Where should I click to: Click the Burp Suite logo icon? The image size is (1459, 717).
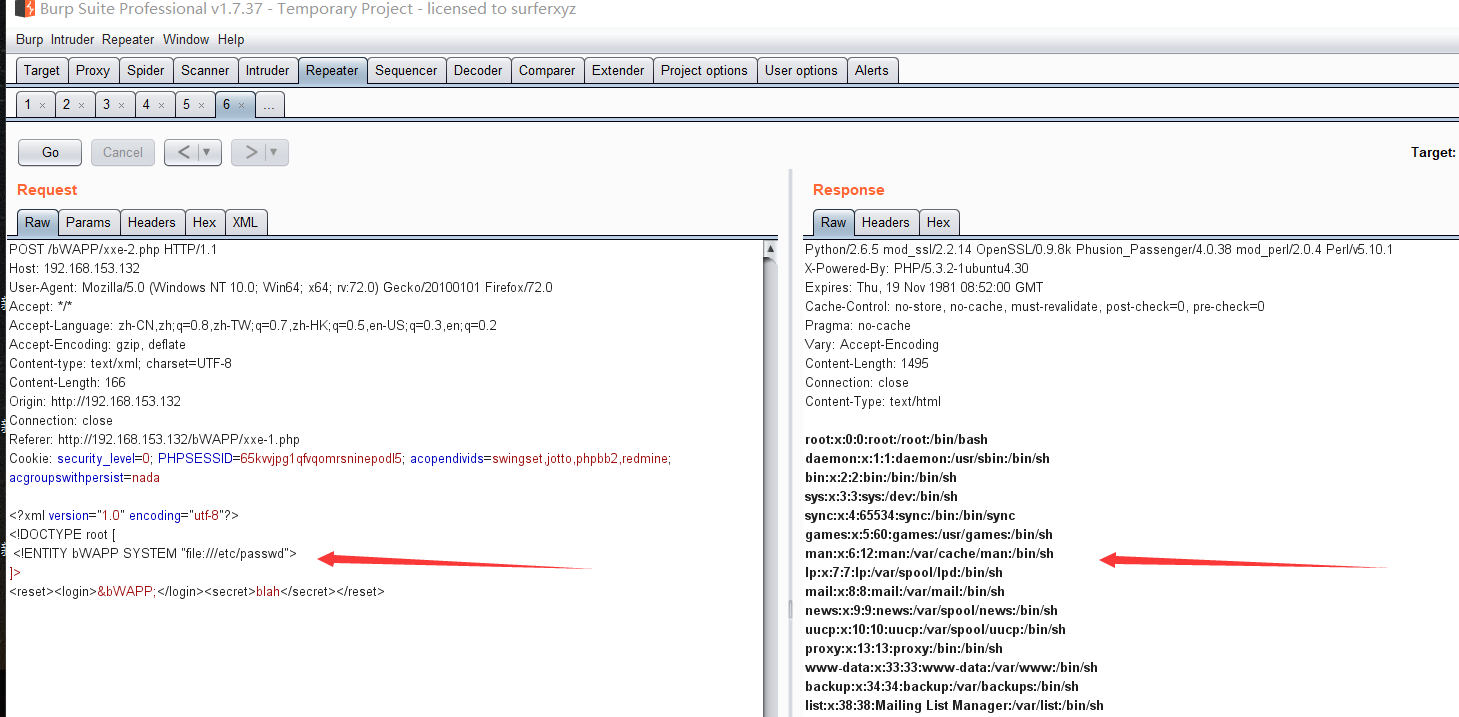tap(24, 9)
